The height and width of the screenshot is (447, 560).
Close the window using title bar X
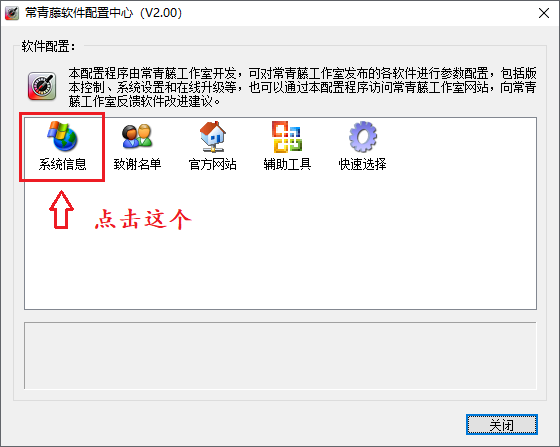pyautogui.click(x=544, y=13)
